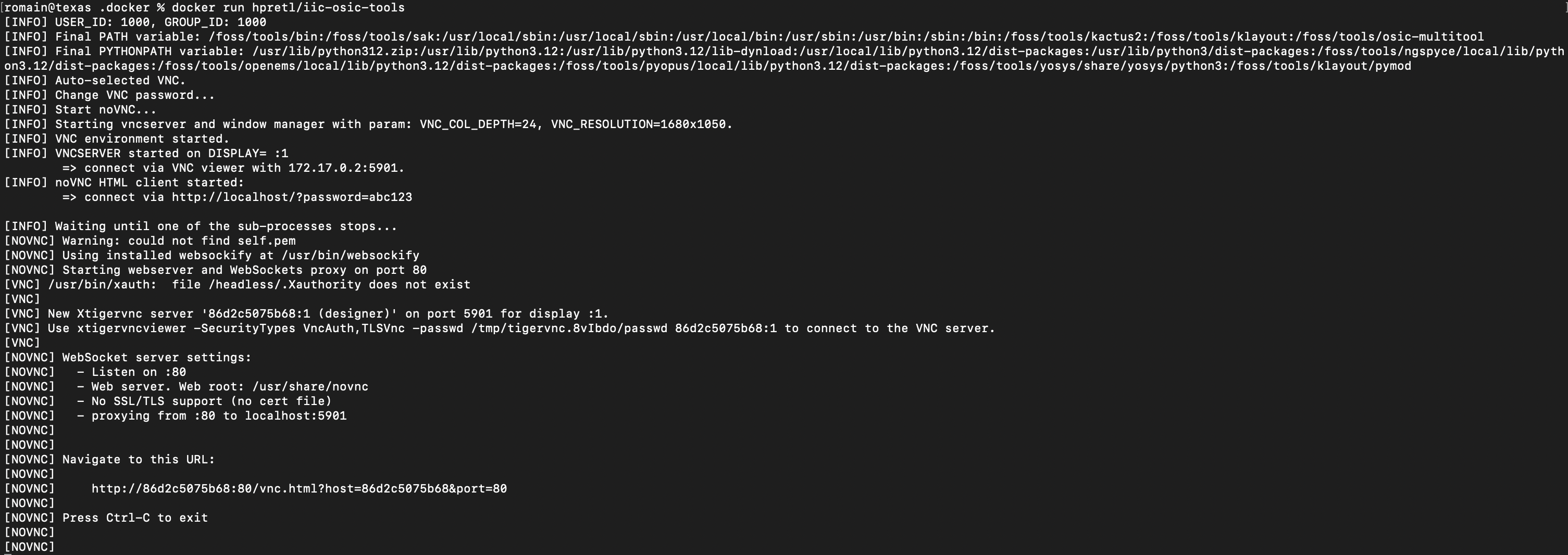
Task: Open the localhost password=abc123 URL
Action: [292, 197]
